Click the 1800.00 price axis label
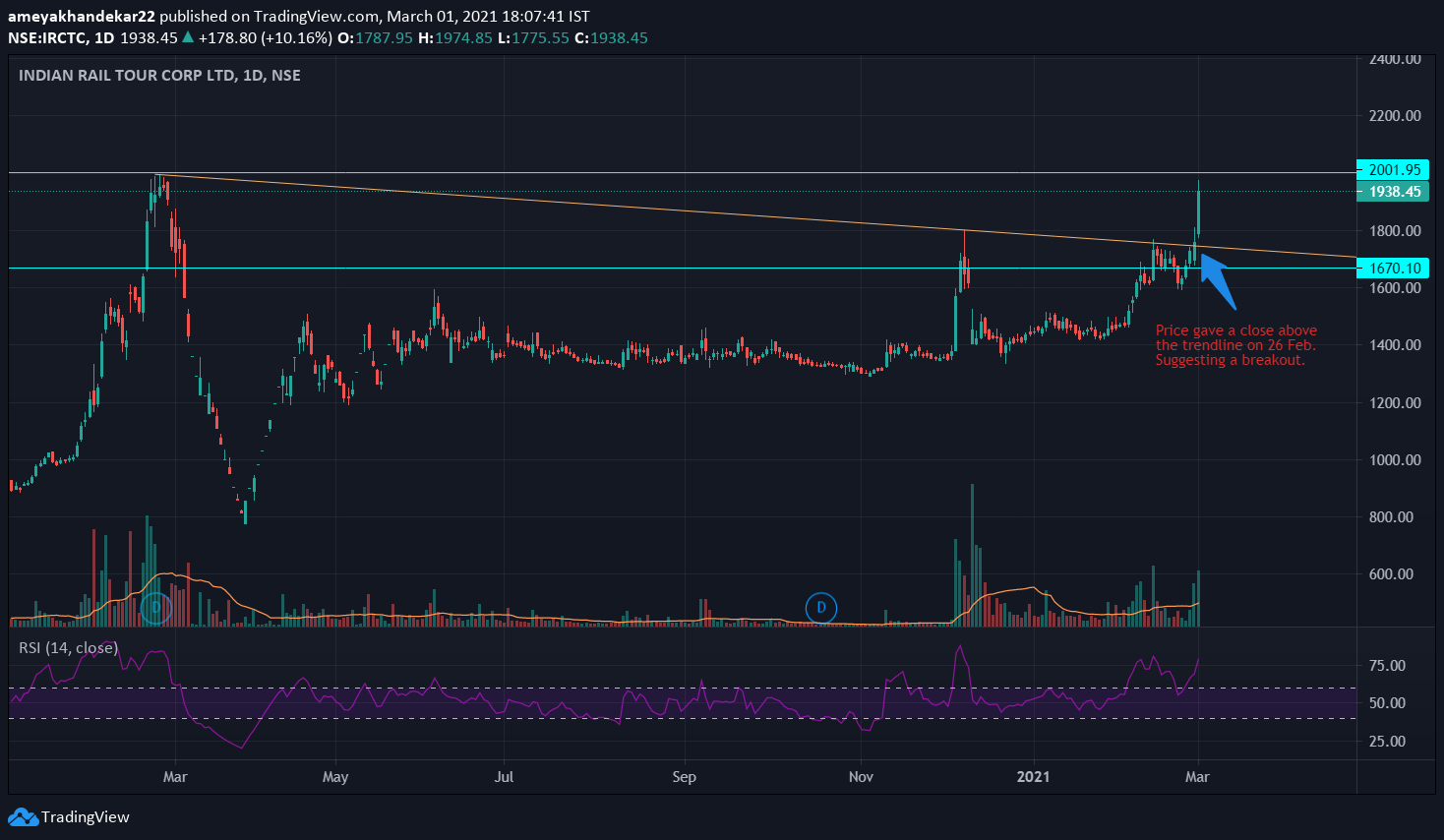1444x840 pixels. (x=1395, y=231)
